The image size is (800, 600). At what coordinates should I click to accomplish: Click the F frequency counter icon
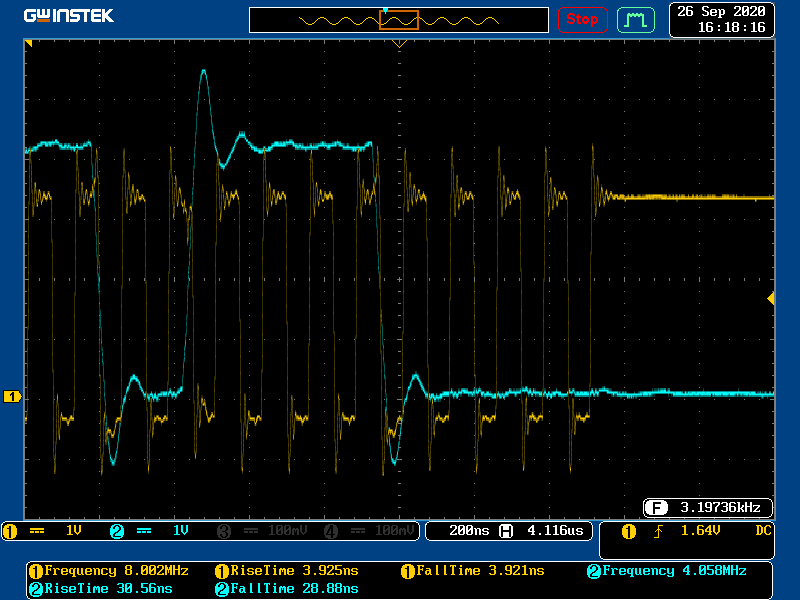click(656, 506)
